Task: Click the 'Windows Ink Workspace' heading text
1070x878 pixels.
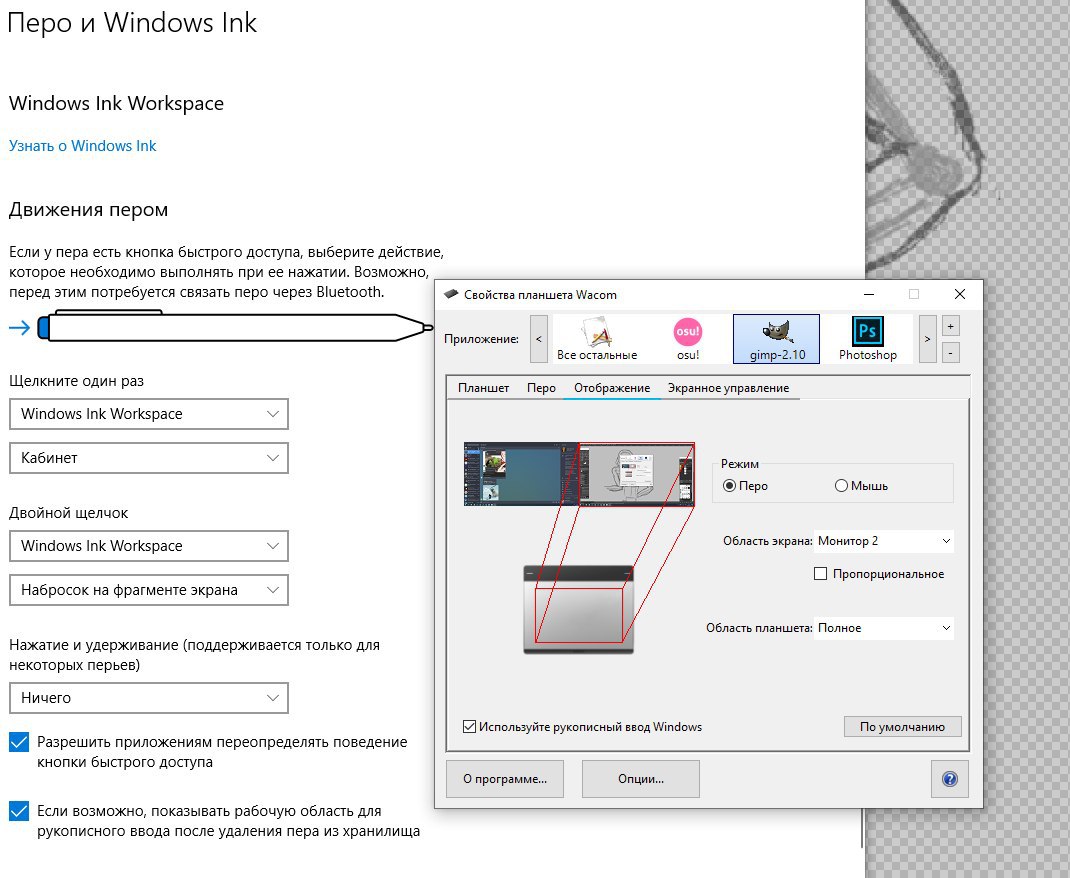Action: (x=116, y=103)
